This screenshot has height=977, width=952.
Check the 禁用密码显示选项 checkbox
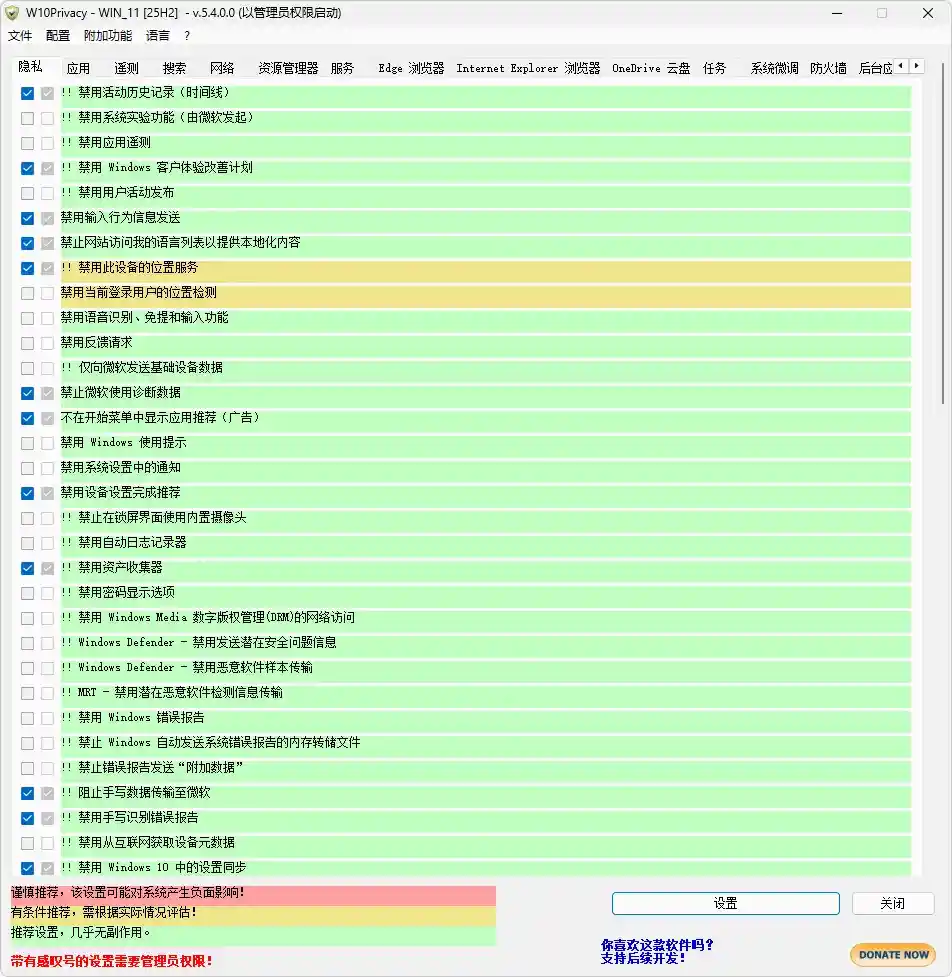pyautogui.click(x=27, y=593)
